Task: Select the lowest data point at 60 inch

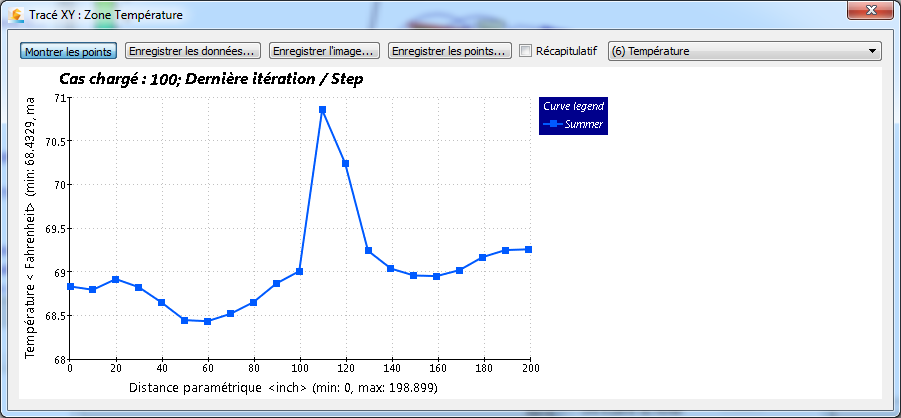Action: (x=207, y=321)
